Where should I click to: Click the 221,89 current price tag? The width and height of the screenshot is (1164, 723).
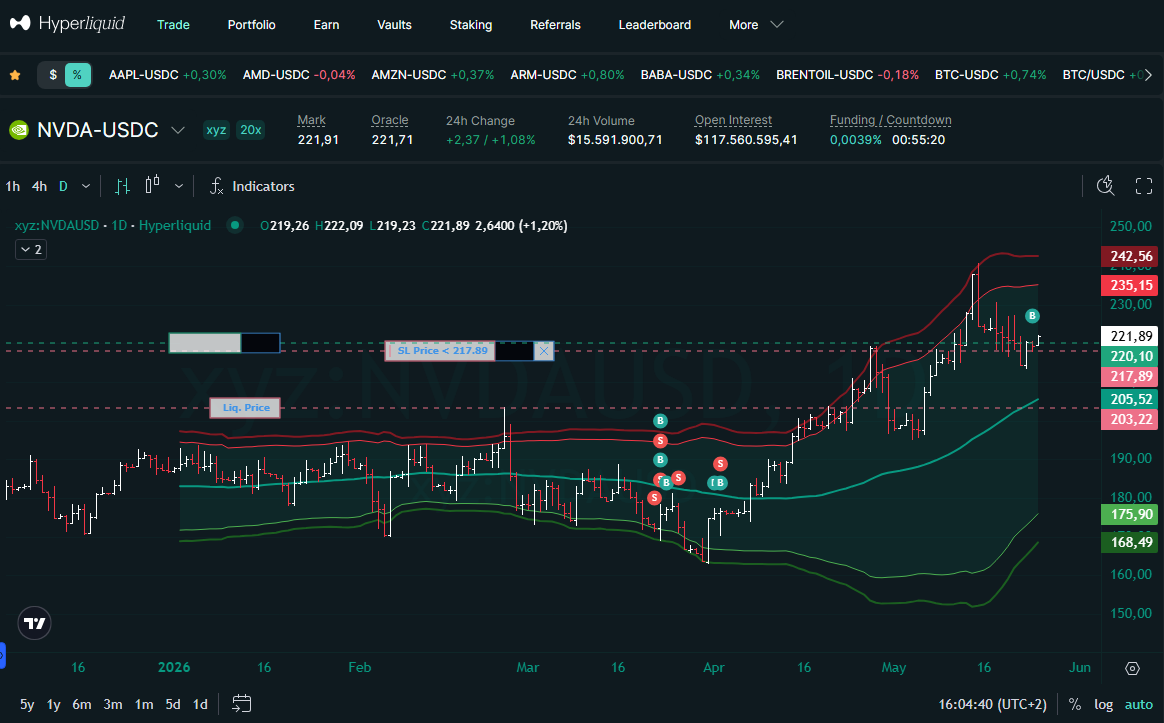coord(1131,336)
